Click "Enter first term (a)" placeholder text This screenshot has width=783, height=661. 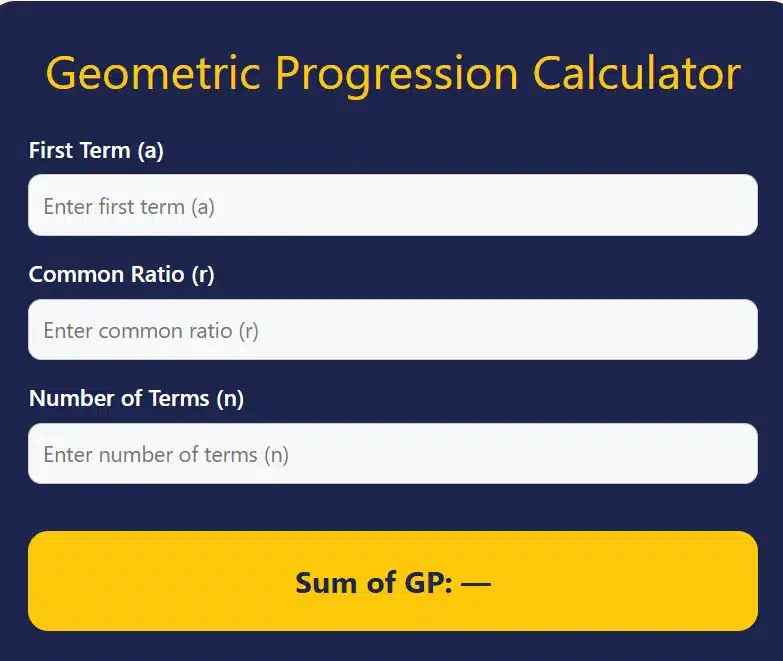[129, 207]
